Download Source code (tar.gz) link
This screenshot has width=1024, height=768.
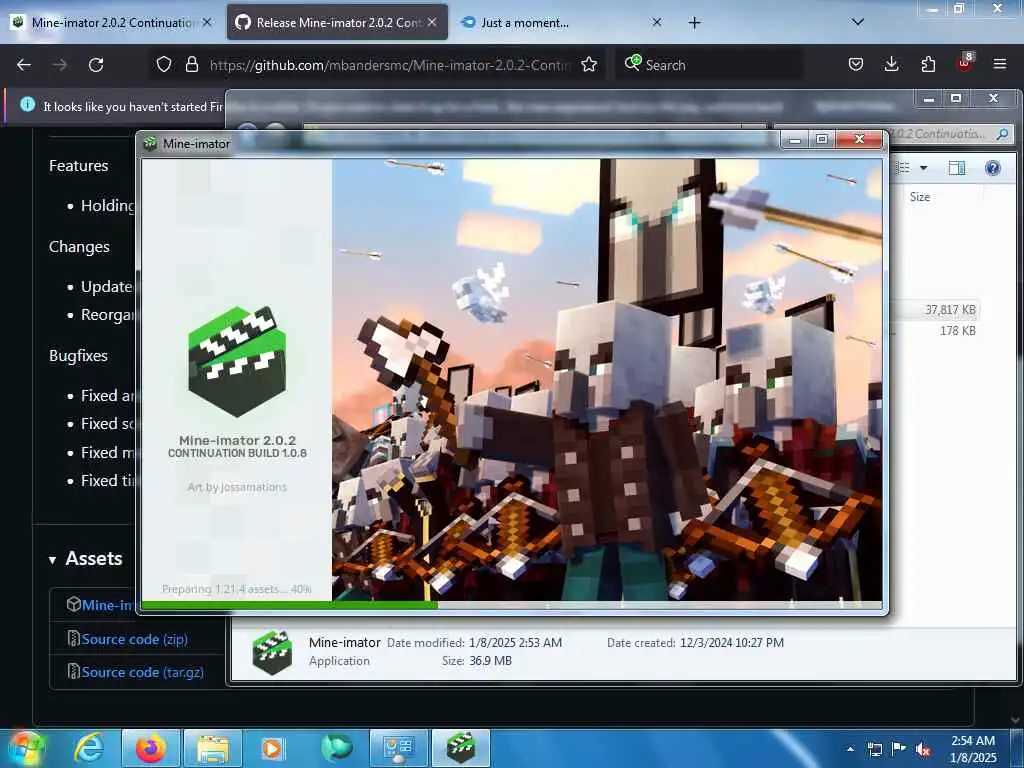pos(142,672)
